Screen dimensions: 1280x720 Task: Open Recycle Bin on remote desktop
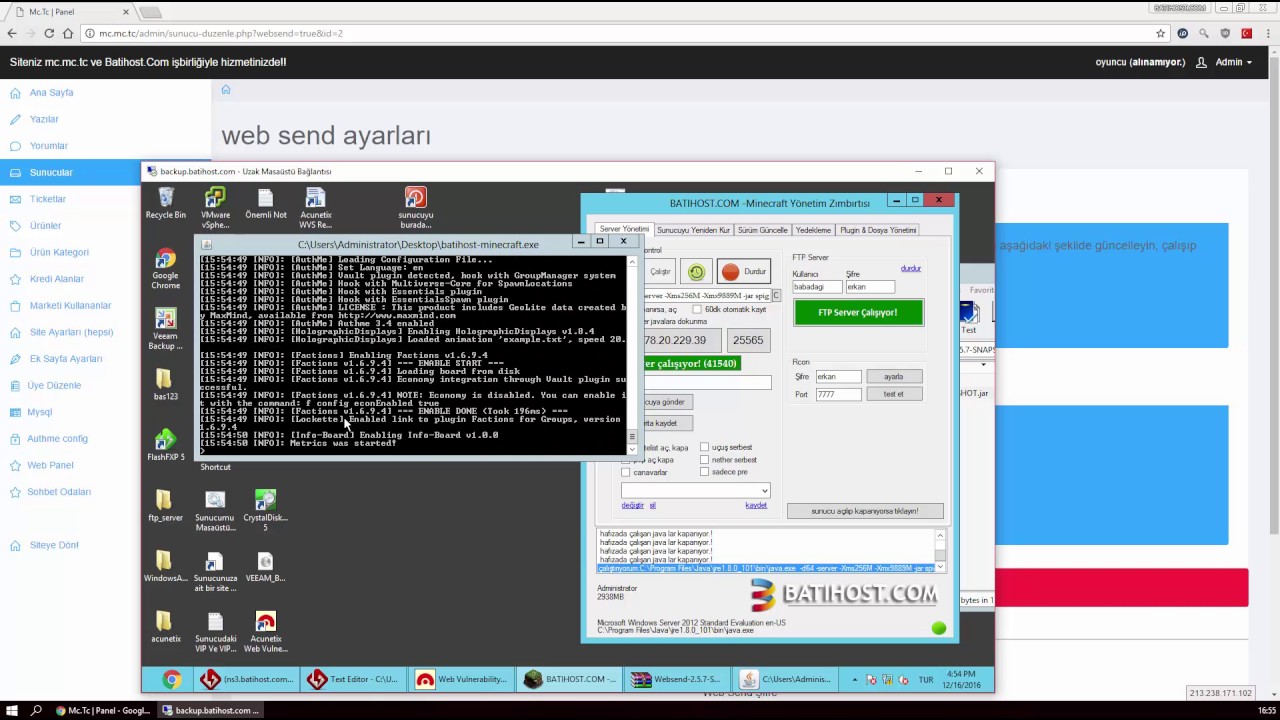[x=166, y=203]
